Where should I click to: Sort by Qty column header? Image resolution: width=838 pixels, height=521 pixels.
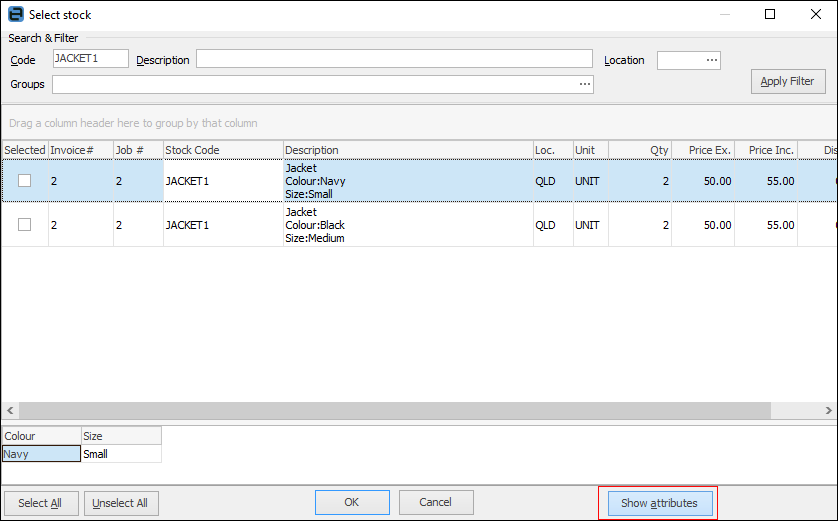click(640, 150)
